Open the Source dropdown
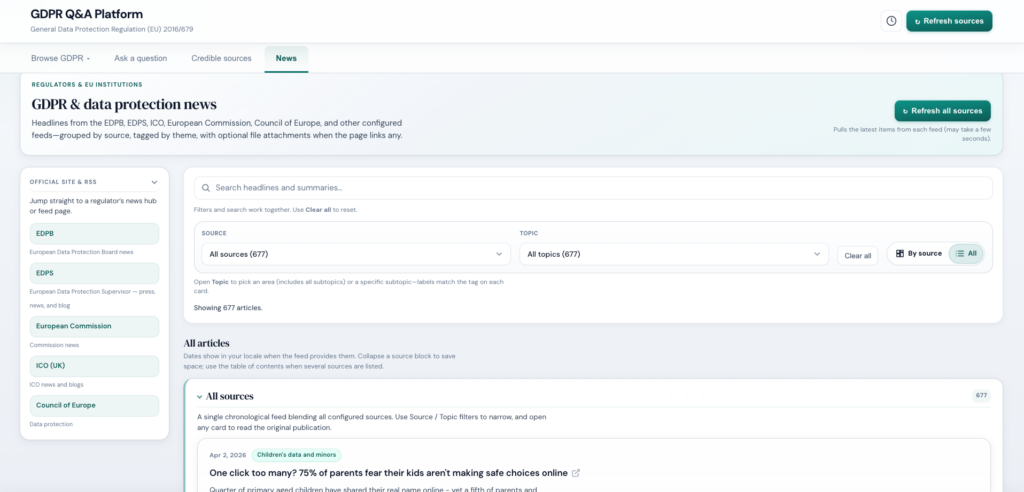The image size is (1024, 492). click(356, 254)
